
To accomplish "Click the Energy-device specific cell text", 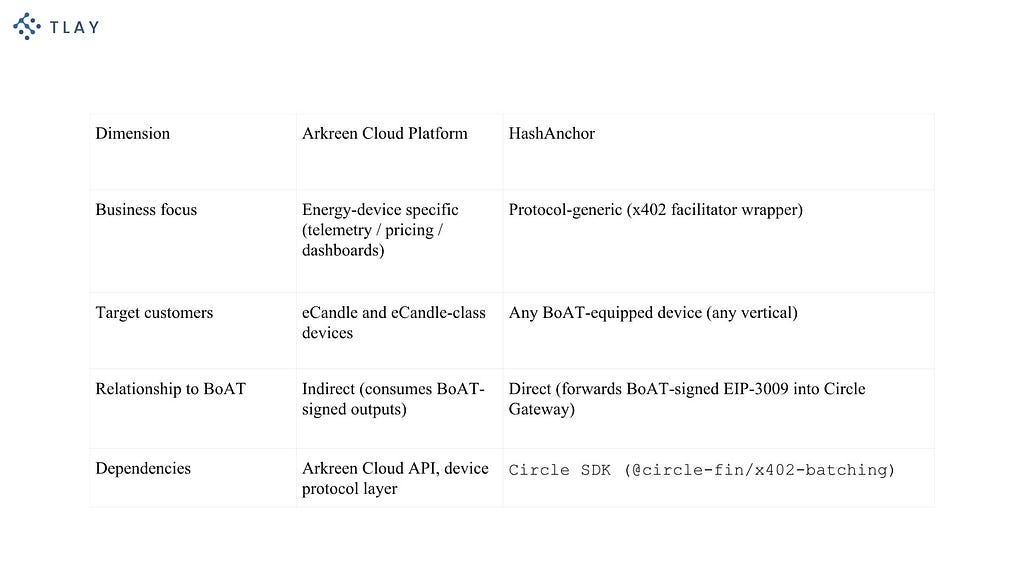I will pos(380,230).
